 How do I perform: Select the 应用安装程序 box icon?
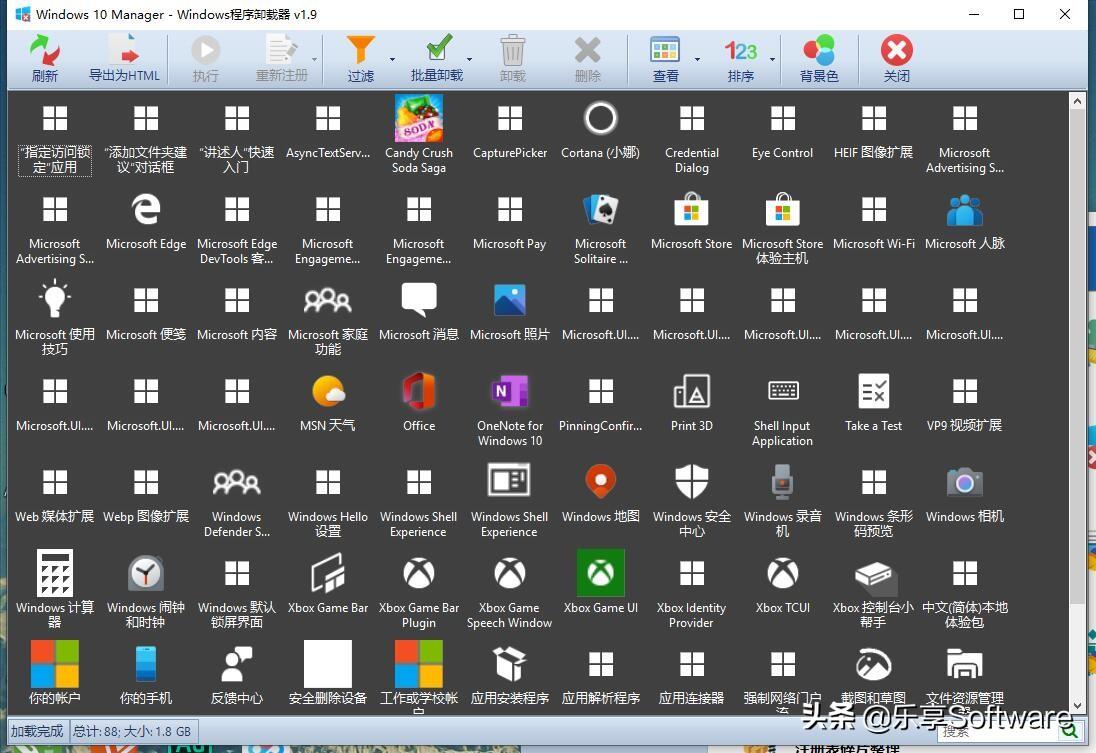click(x=510, y=664)
